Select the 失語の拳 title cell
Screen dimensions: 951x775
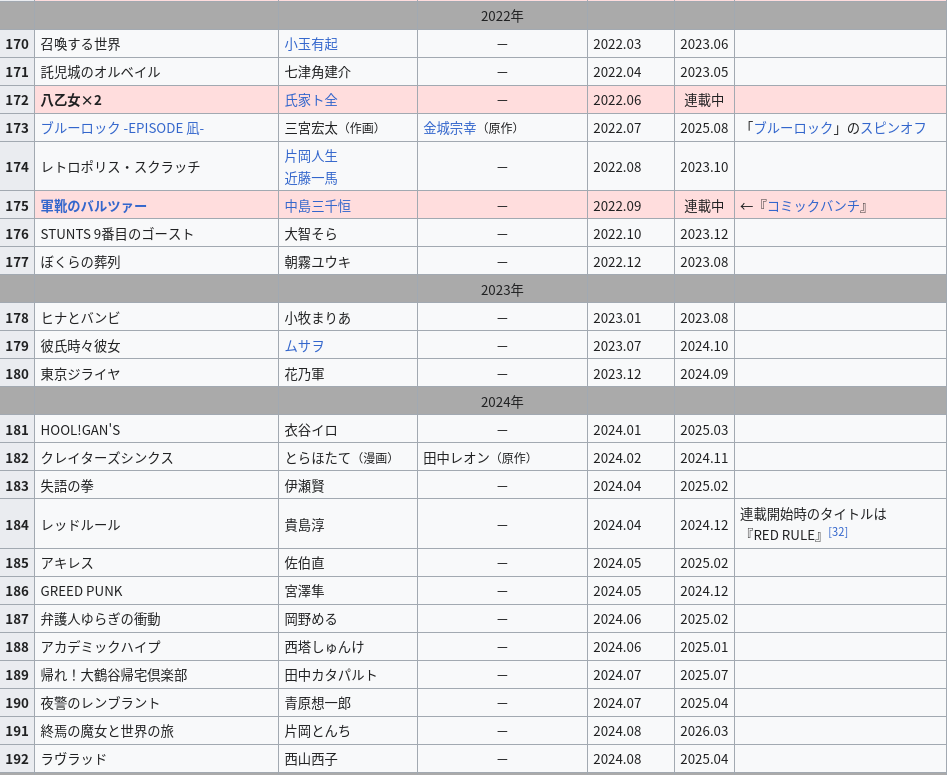tap(156, 486)
